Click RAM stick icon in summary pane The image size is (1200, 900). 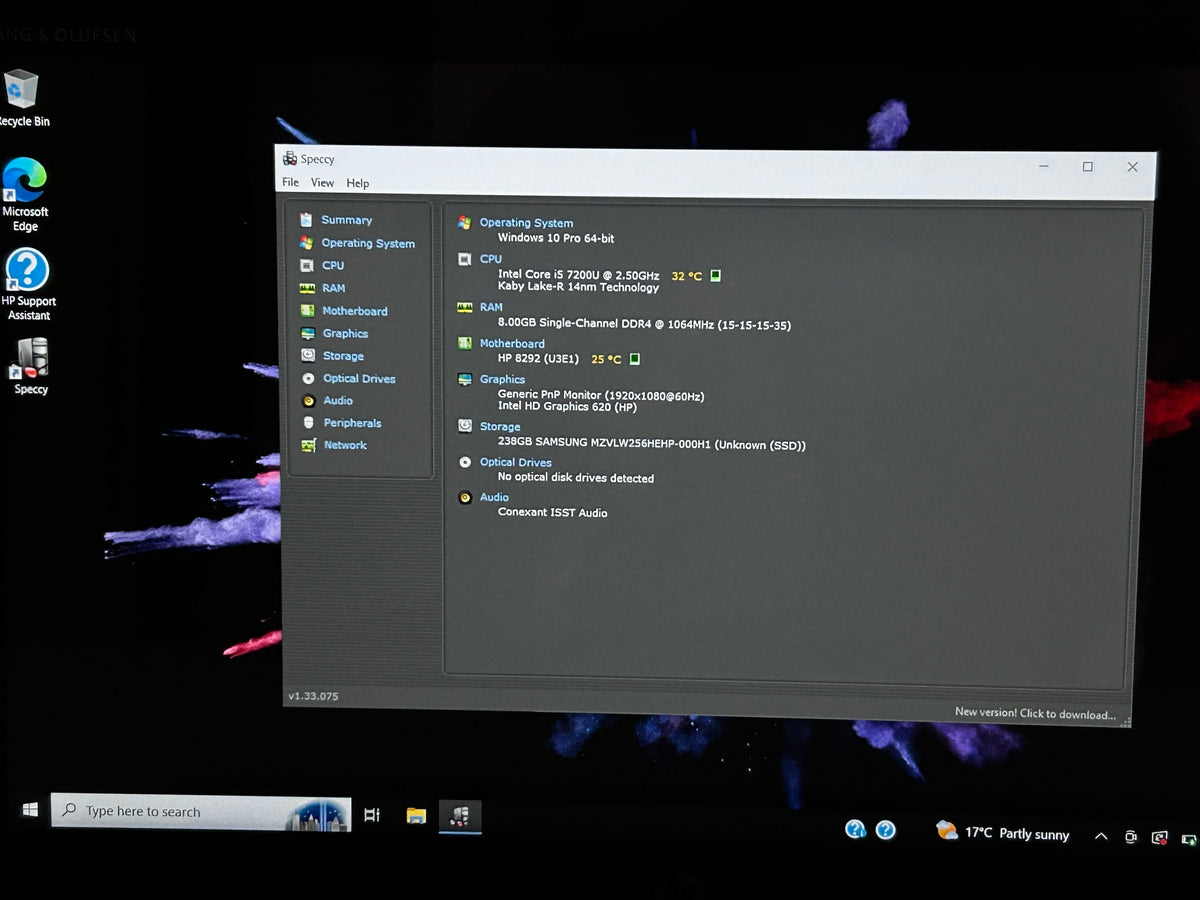464,308
